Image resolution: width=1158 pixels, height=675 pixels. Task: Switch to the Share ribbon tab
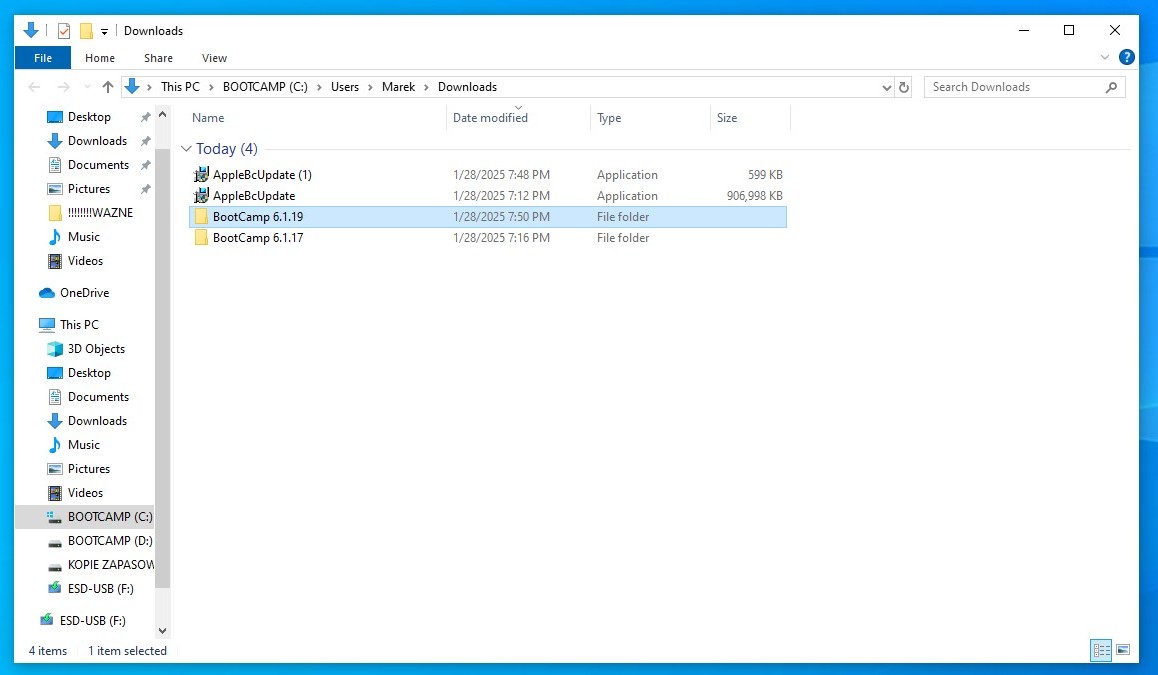click(x=158, y=58)
